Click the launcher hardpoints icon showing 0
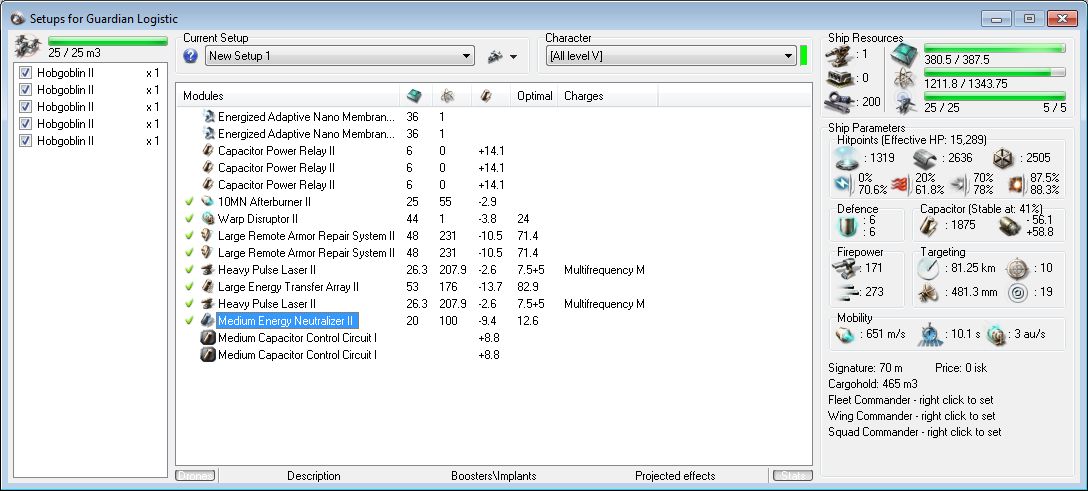This screenshot has height=491, width=1088. coord(839,78)
